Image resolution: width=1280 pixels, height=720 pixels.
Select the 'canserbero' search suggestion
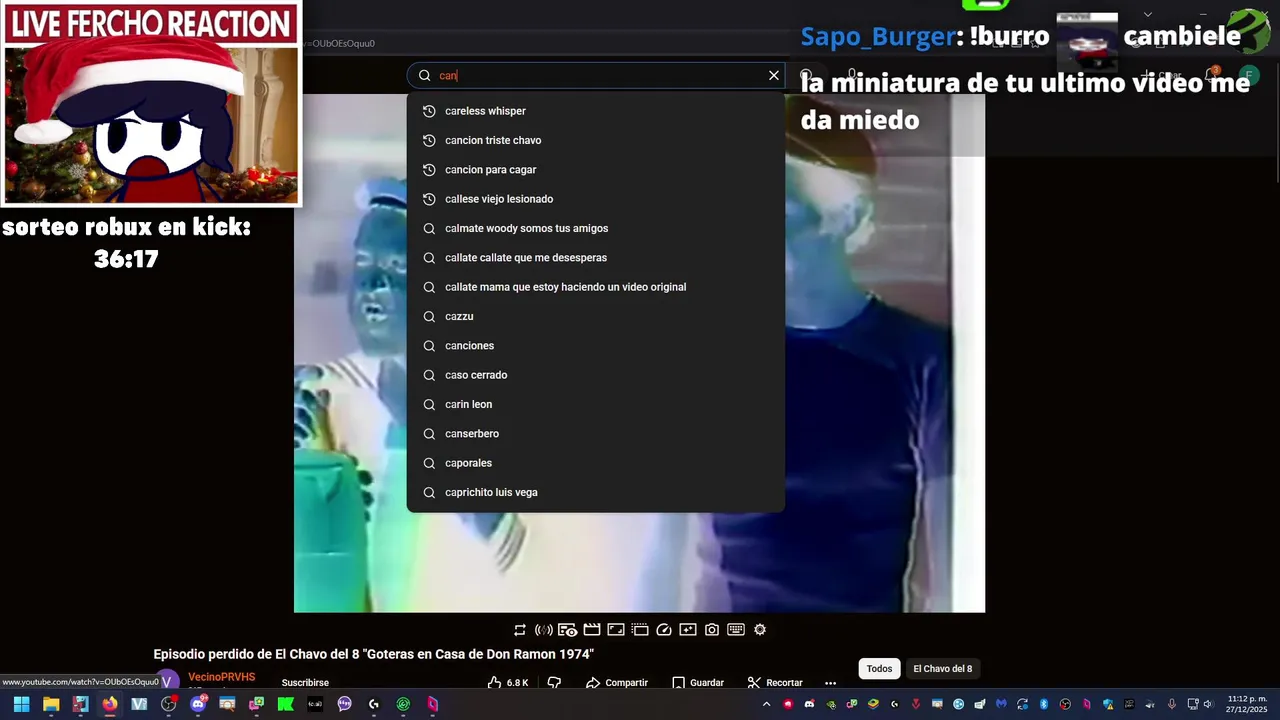[x=595, y=434]
